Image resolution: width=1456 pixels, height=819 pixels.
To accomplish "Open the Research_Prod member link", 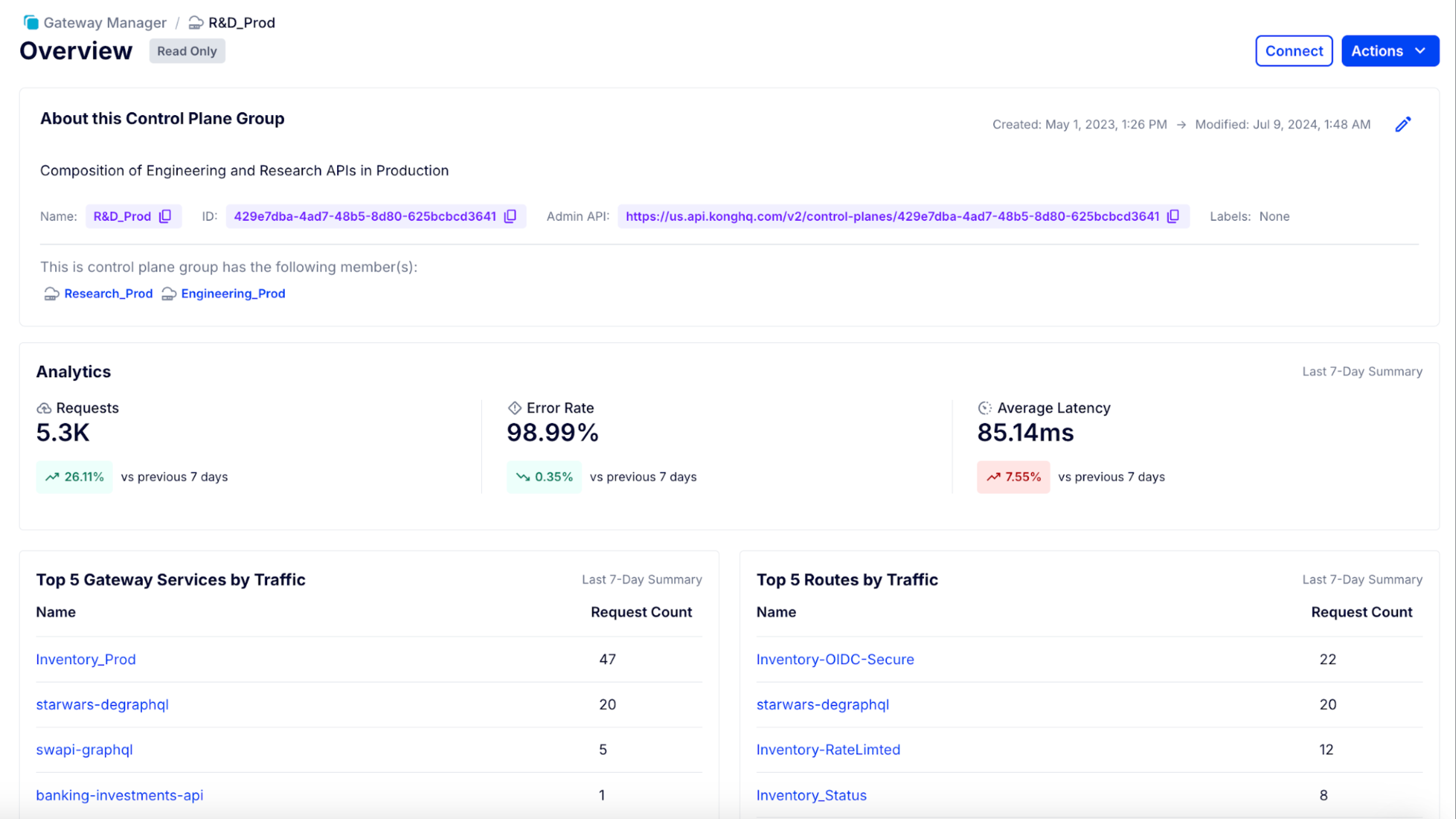I will pyautogui.click(x=109, y=293).
